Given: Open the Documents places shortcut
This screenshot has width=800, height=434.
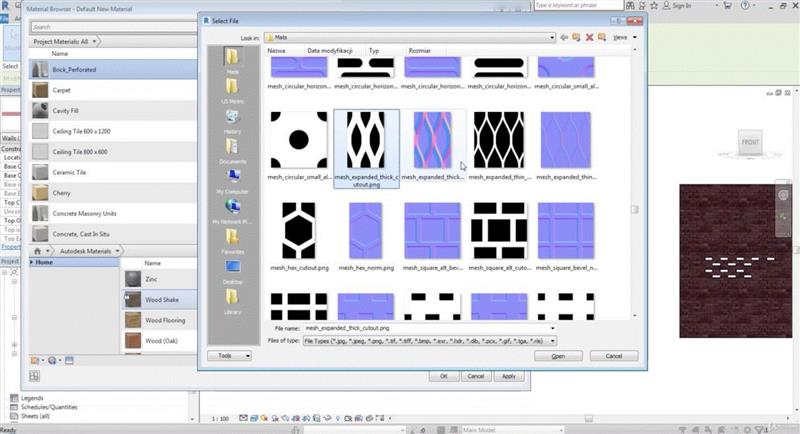Looking at the screenshot, I should click(x=232, y=151).
